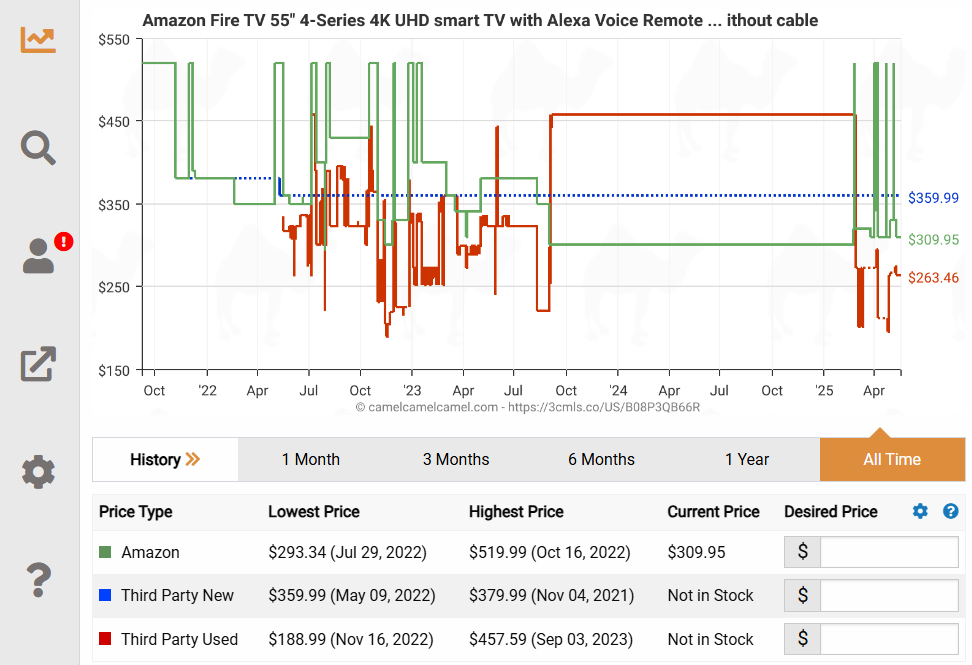Open Desired Price settings gear icon
The image size is (972, 665).
pyautogui.click(x=920, y=511)
